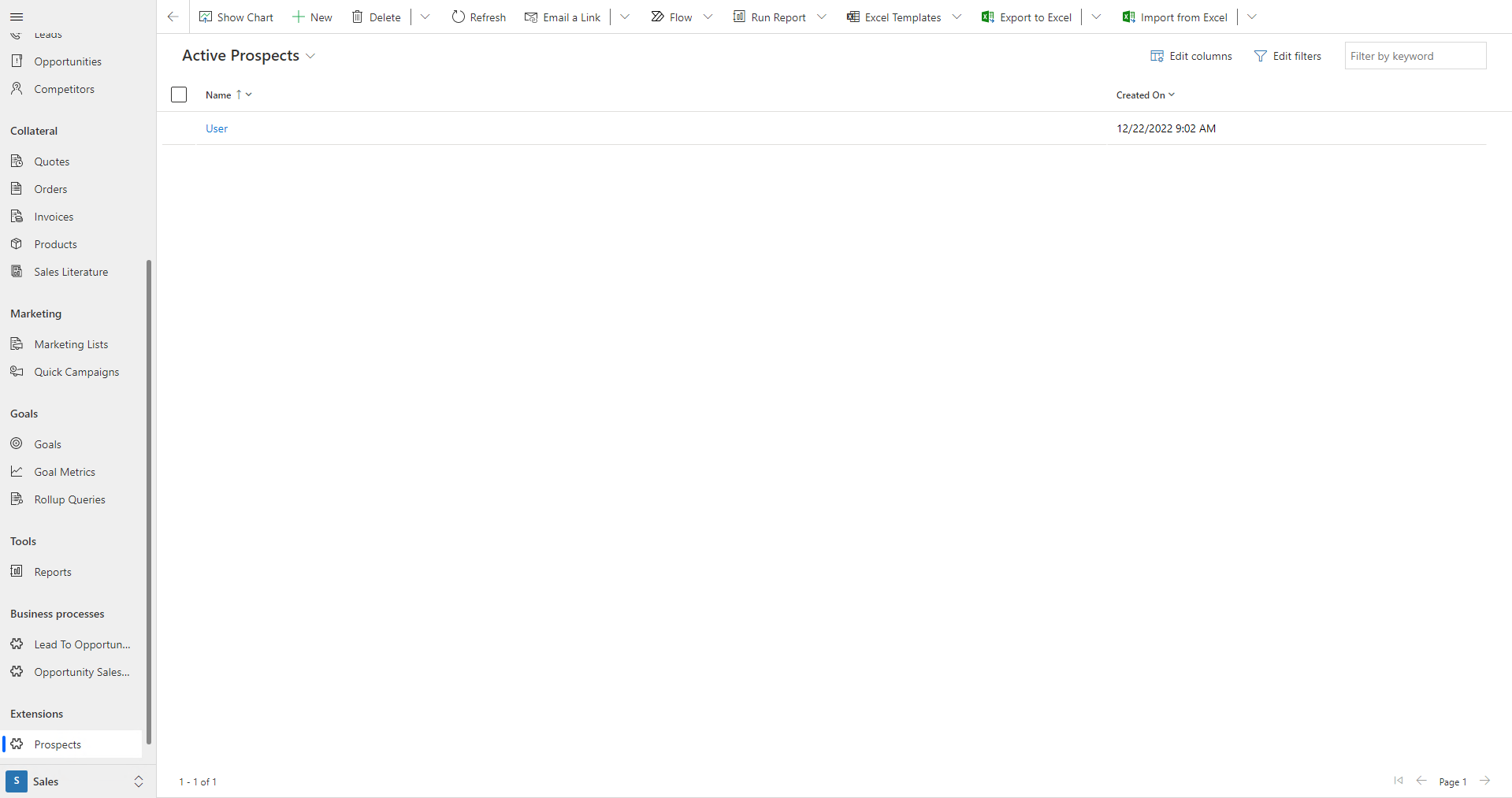This screenshot has width=1512, height=798.
Task: Open Sales Literature from the sidebar
Action: click(x=71, y=271)
